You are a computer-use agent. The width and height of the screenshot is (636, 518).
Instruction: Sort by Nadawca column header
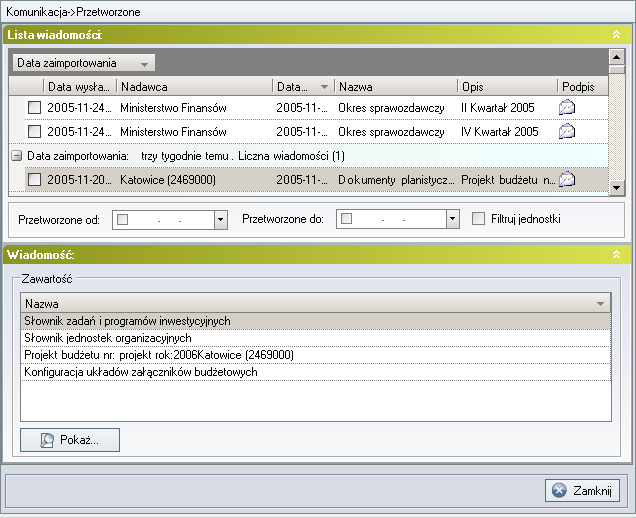195,87
